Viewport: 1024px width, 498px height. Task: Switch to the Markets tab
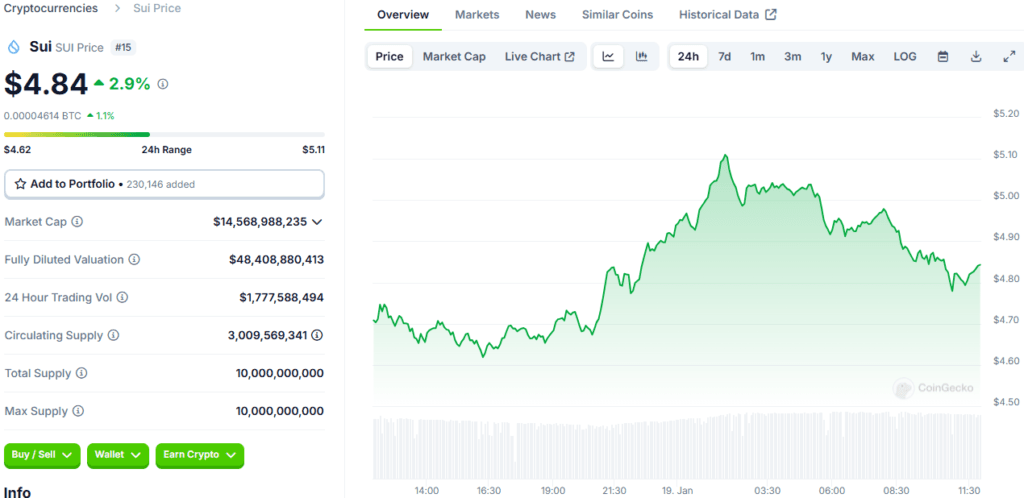(x=477, y=14)
